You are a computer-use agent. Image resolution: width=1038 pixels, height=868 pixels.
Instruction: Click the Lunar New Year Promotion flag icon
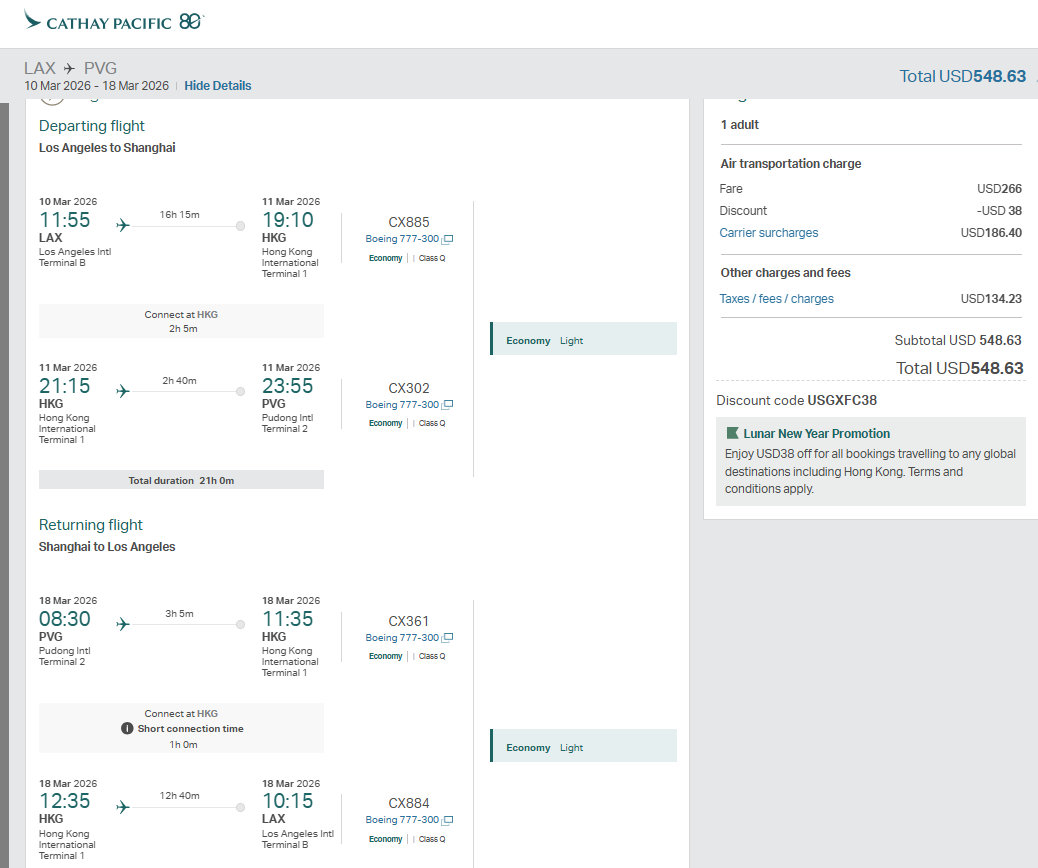(x=732, y=434)
